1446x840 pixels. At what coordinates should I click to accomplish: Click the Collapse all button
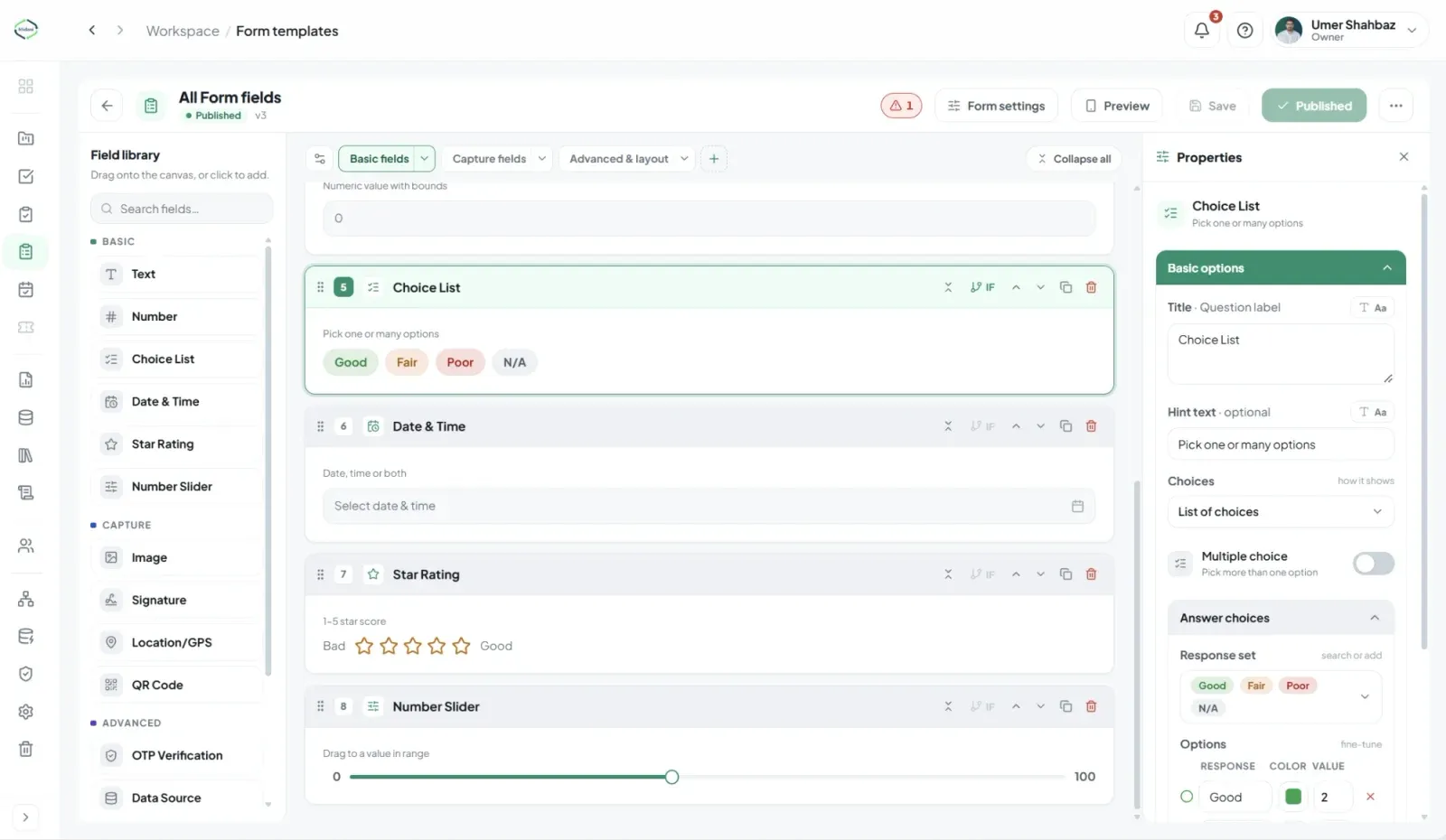click(x=1074, y=159)
